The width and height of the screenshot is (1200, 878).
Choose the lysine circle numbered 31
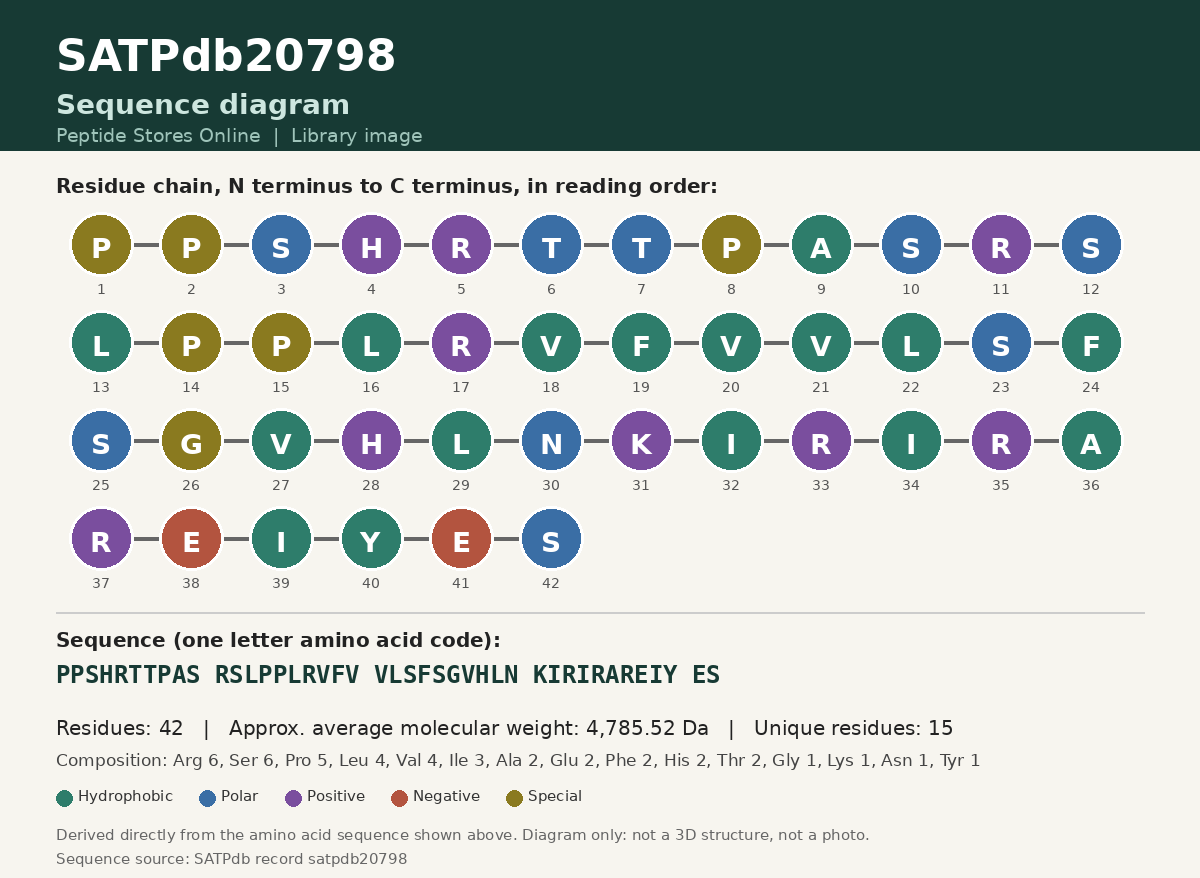[x=641, y=441]
